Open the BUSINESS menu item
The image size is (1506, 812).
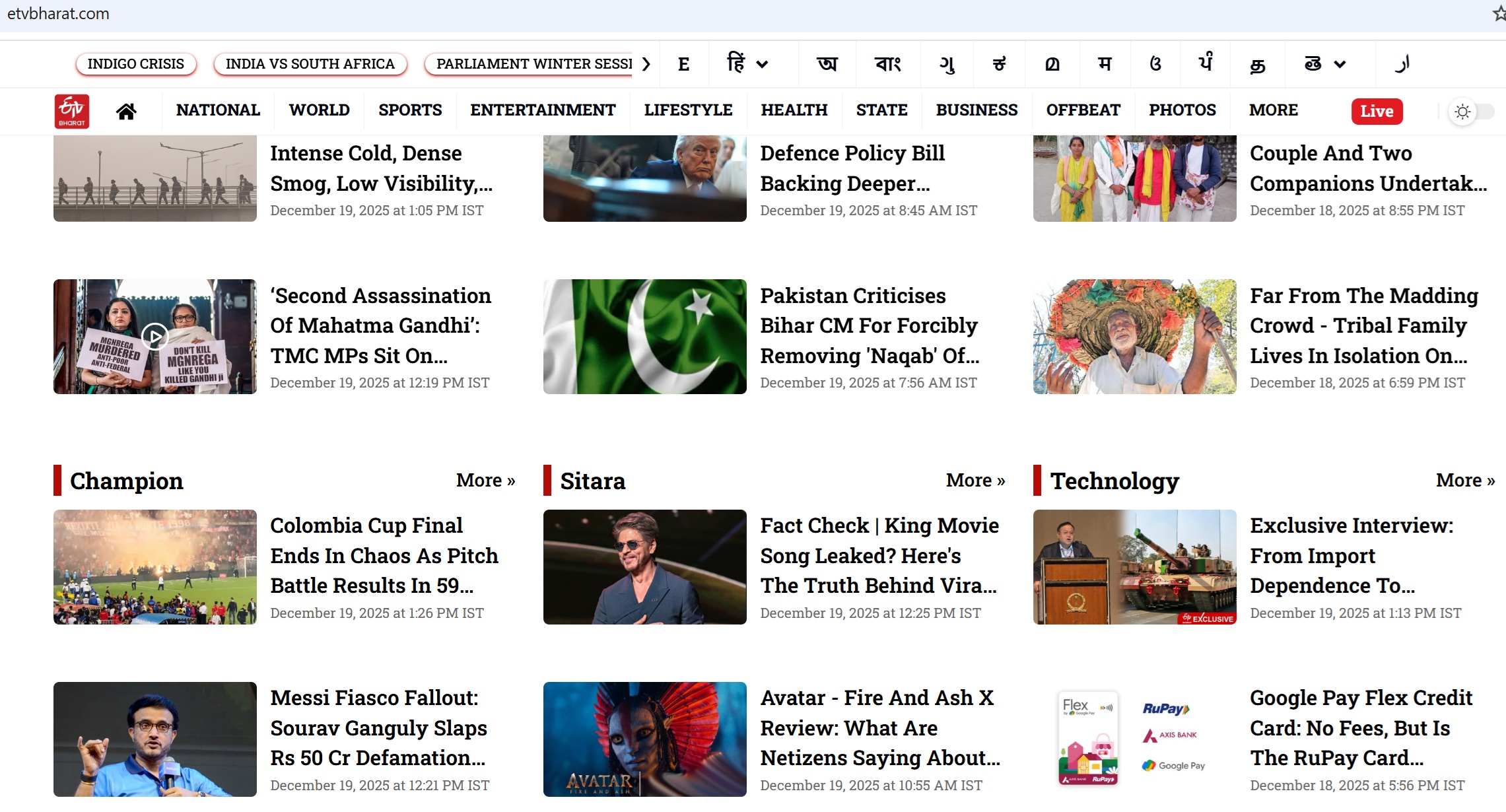point(976,110)
